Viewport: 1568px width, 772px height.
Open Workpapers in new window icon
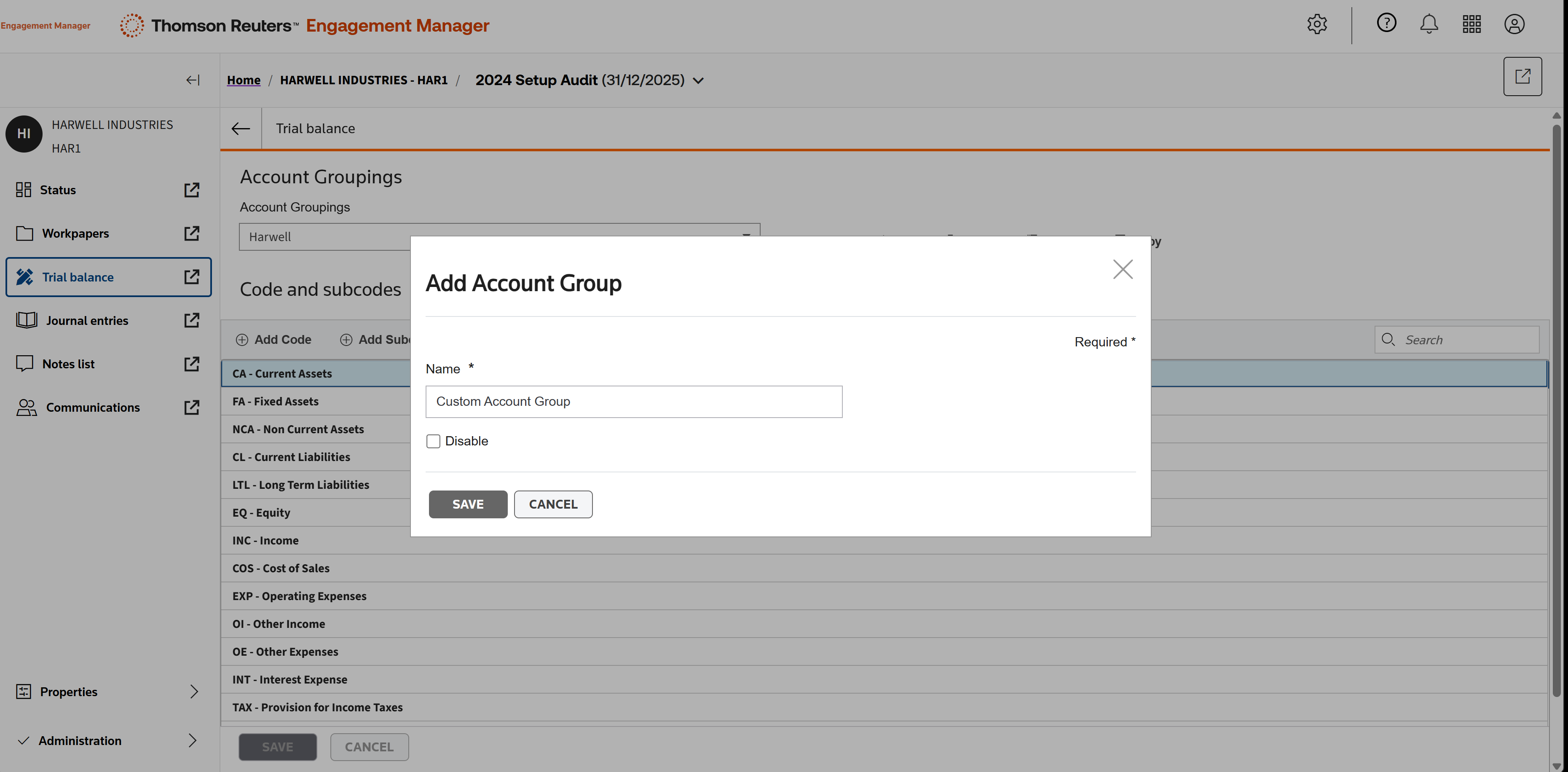pyautogui.click(x=192, y=233)
